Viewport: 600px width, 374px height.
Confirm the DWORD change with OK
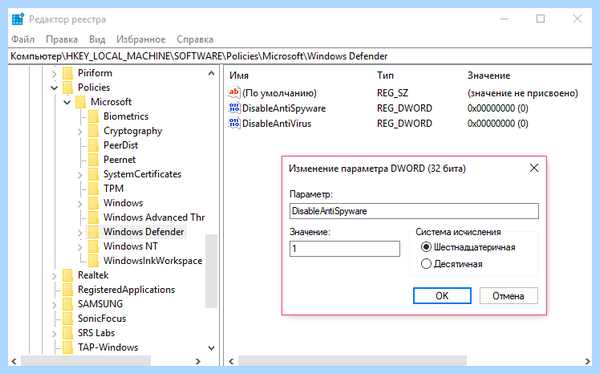point(442,296)
